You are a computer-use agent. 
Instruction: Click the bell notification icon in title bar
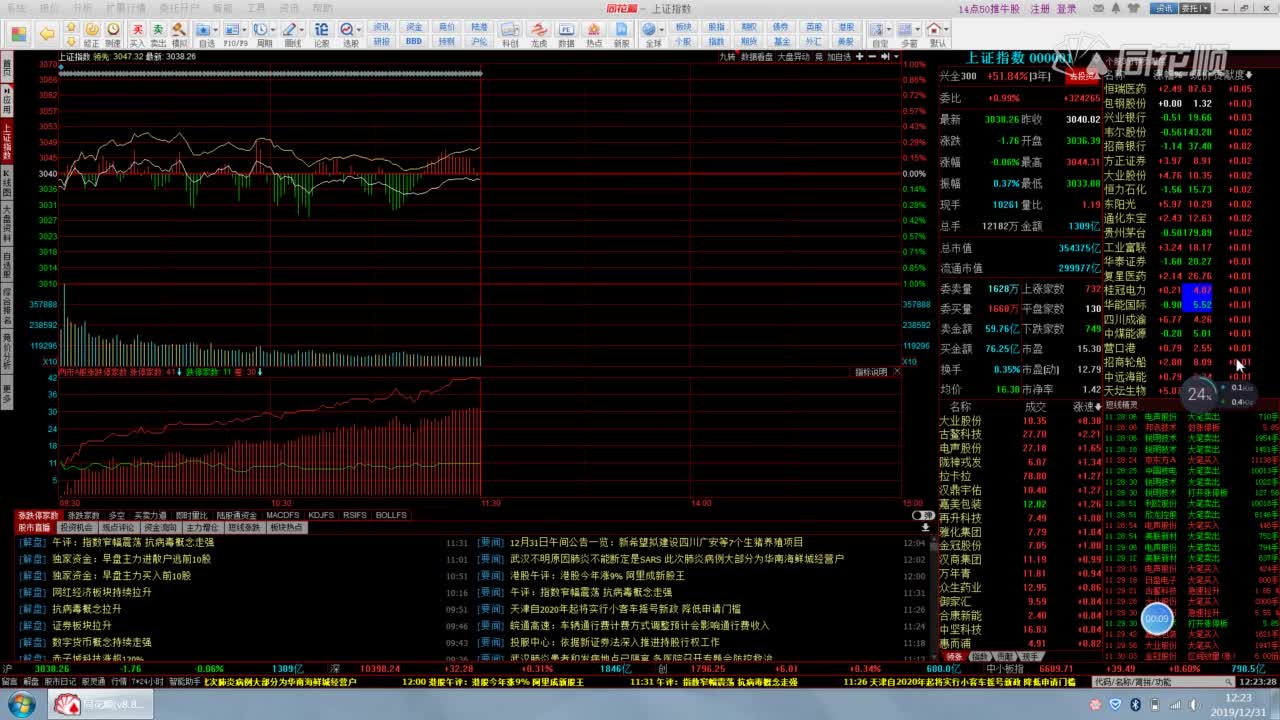coord(1116,8)
